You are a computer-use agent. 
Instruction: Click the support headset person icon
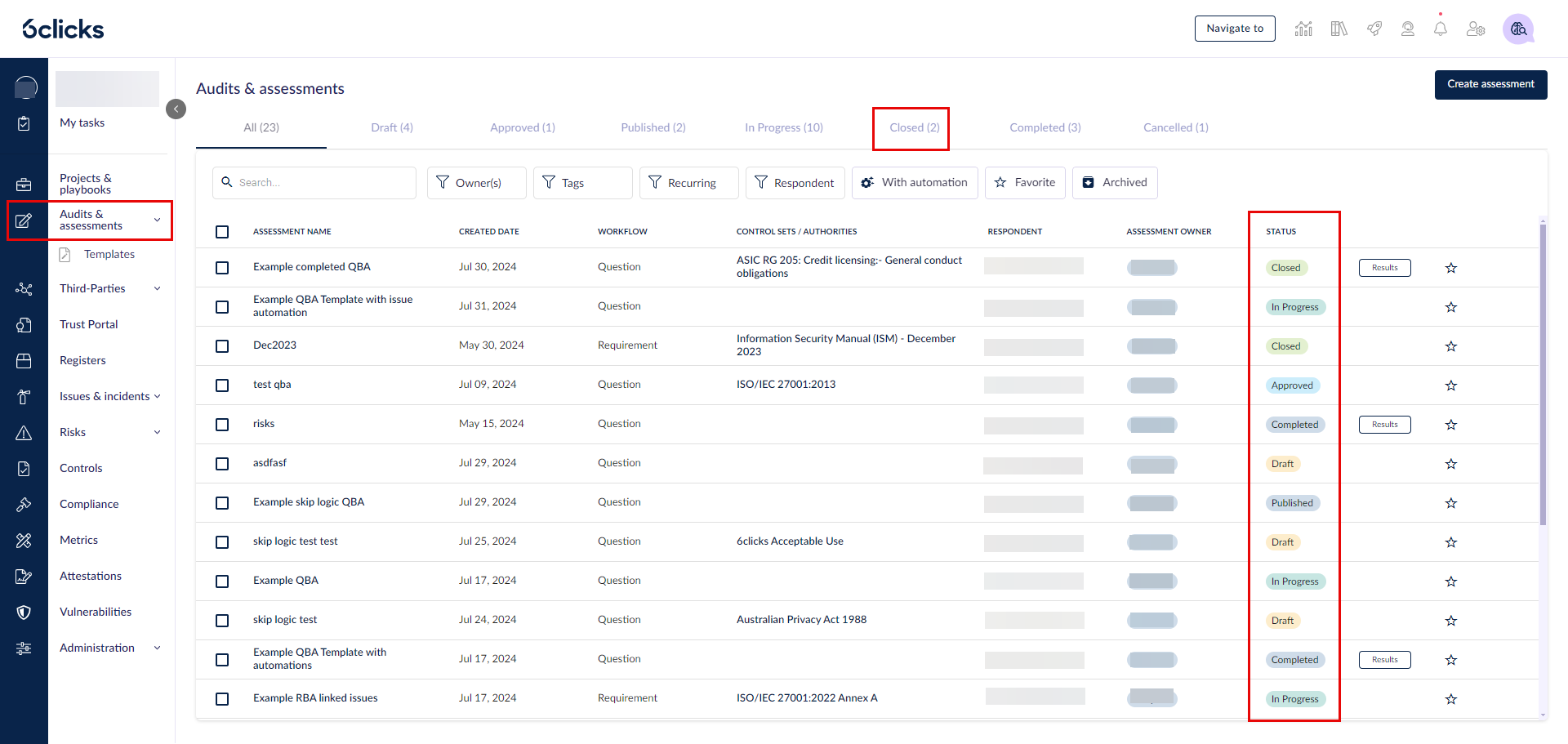pos(1408,29)
